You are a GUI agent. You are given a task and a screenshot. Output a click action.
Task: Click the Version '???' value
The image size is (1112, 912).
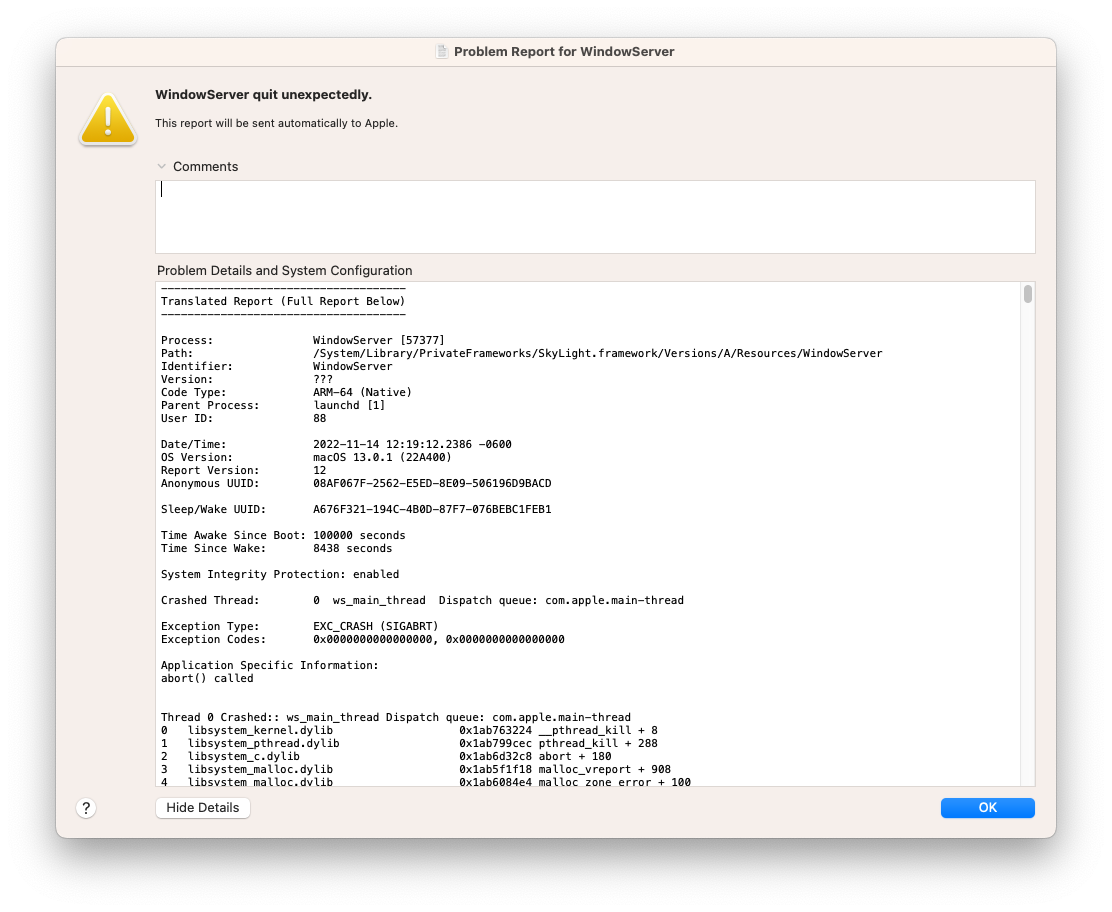[323, 379]
